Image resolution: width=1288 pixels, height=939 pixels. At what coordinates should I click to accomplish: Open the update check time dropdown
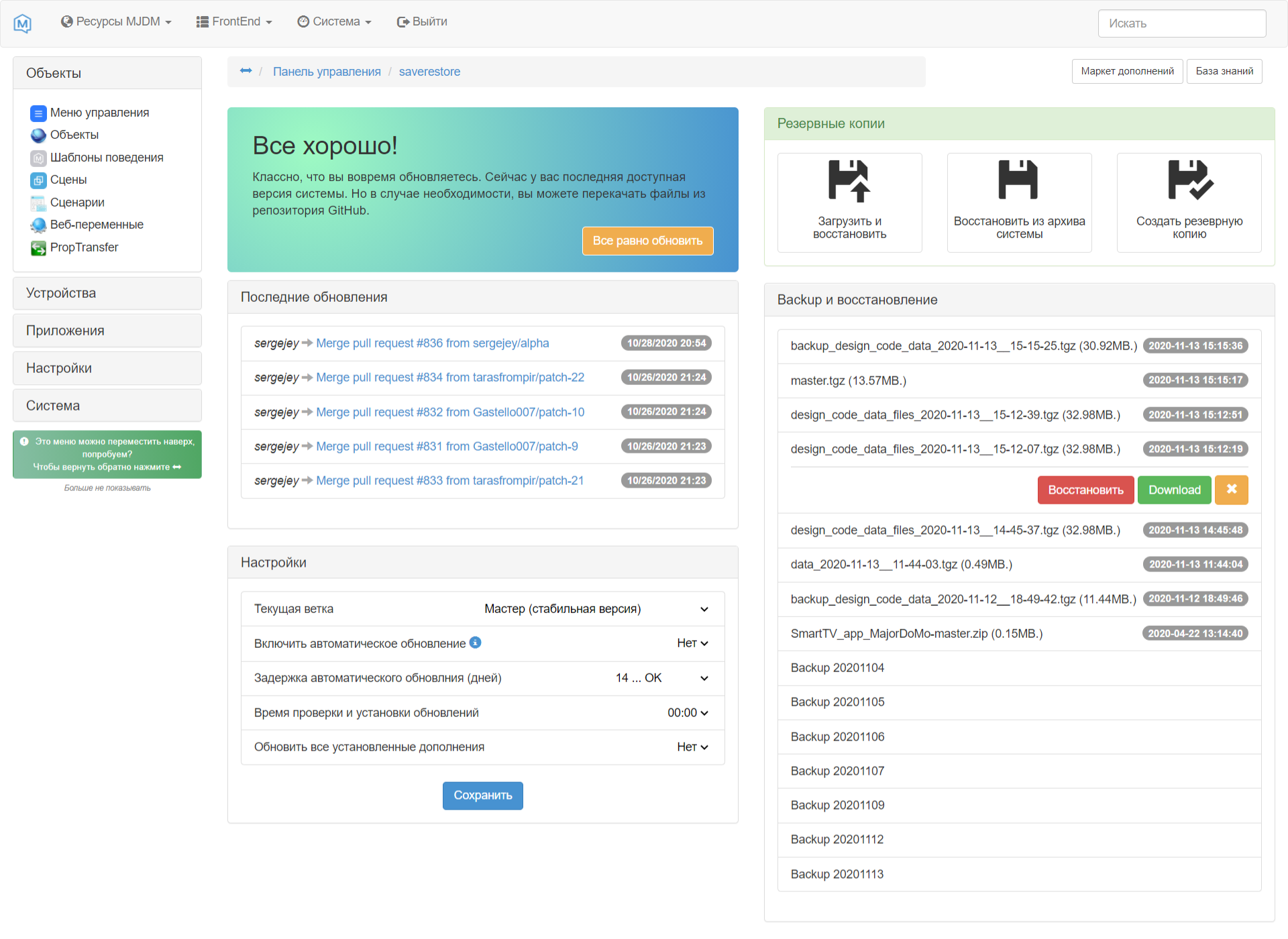coord(688,713)
